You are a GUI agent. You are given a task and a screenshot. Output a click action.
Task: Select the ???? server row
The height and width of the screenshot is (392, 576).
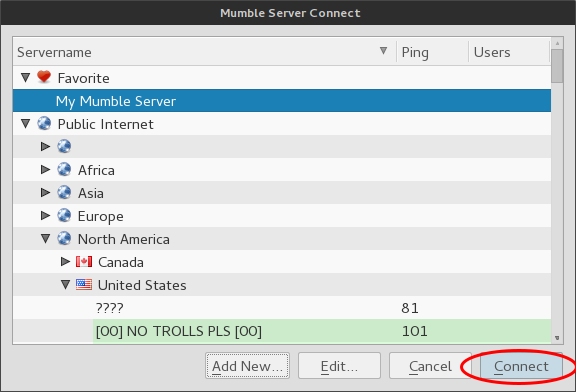[282, 308]
